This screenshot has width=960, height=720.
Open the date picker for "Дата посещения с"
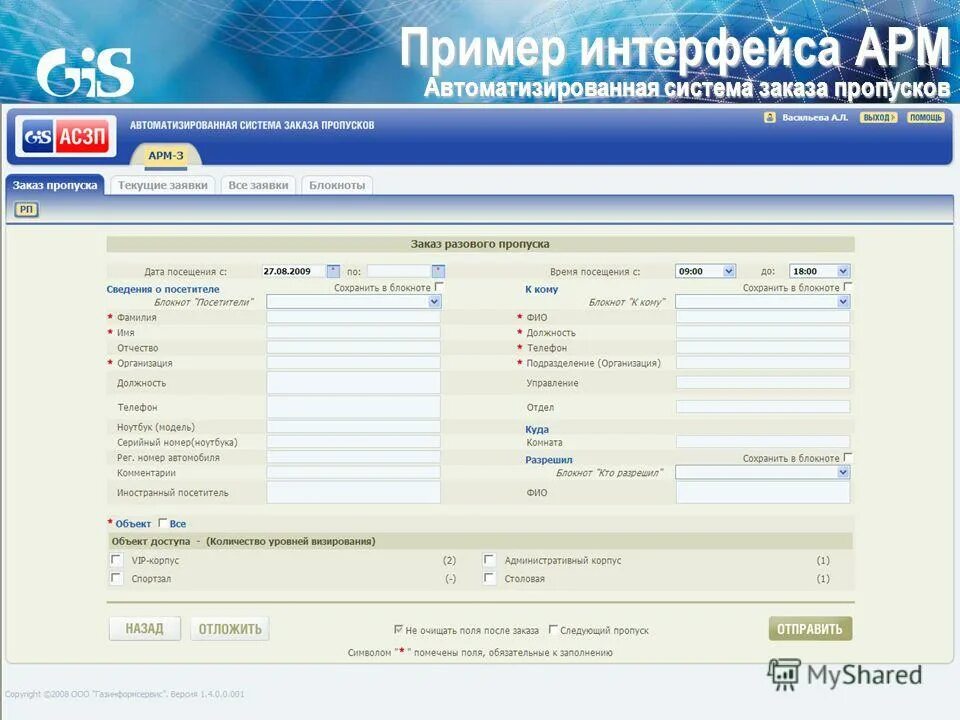331,270
